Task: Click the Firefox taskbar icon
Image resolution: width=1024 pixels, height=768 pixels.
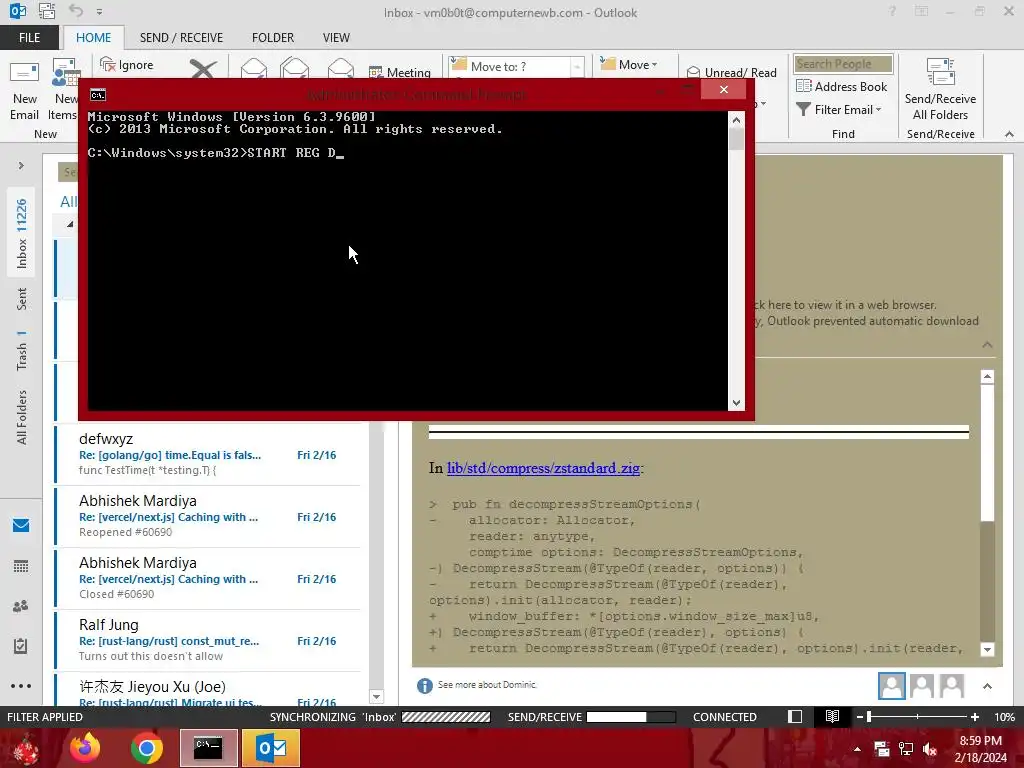Action: (x=85, y=748)
